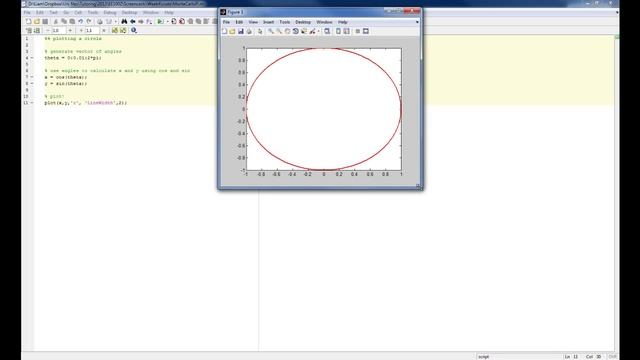Cut selected text in the editor toolbar
This screenshot has height=360, width=640.
(x=56, y=21)
